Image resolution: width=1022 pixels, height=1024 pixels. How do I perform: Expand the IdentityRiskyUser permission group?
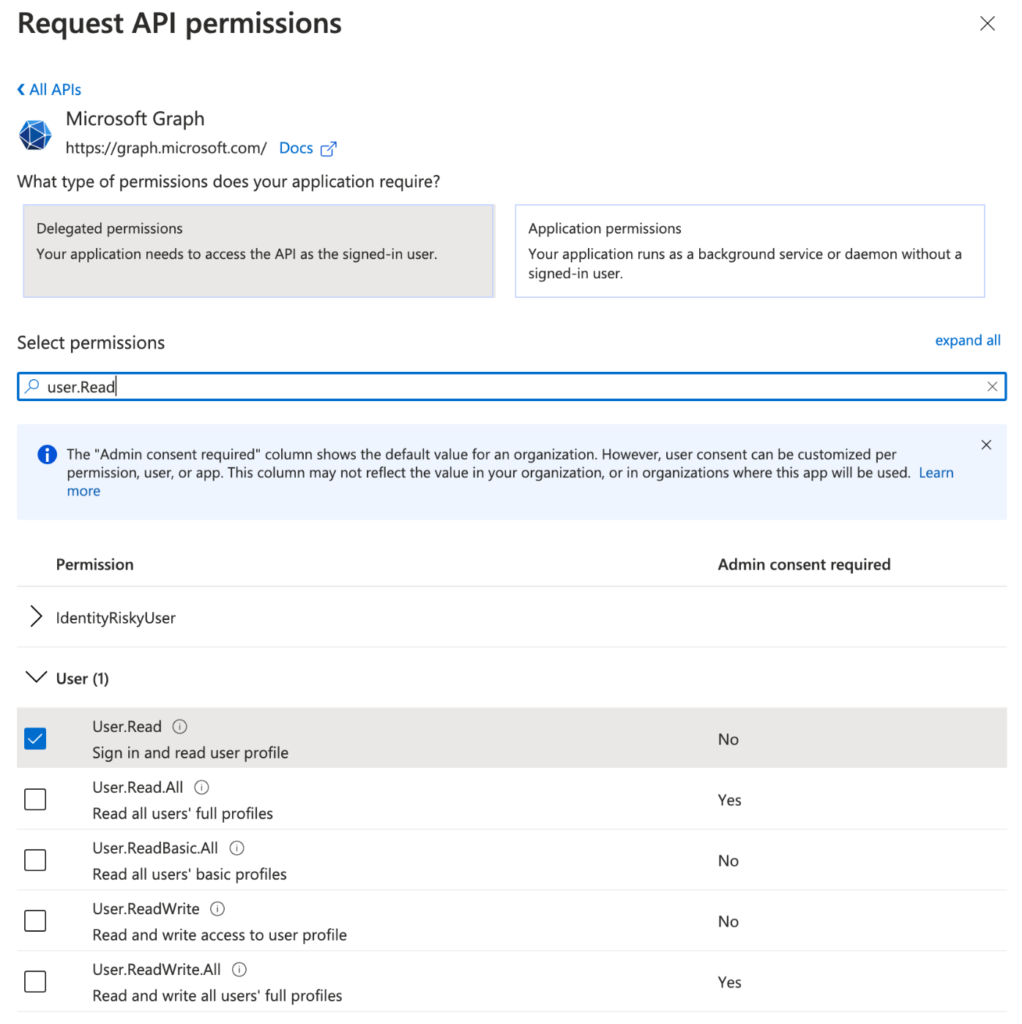(x=37, y=617)
